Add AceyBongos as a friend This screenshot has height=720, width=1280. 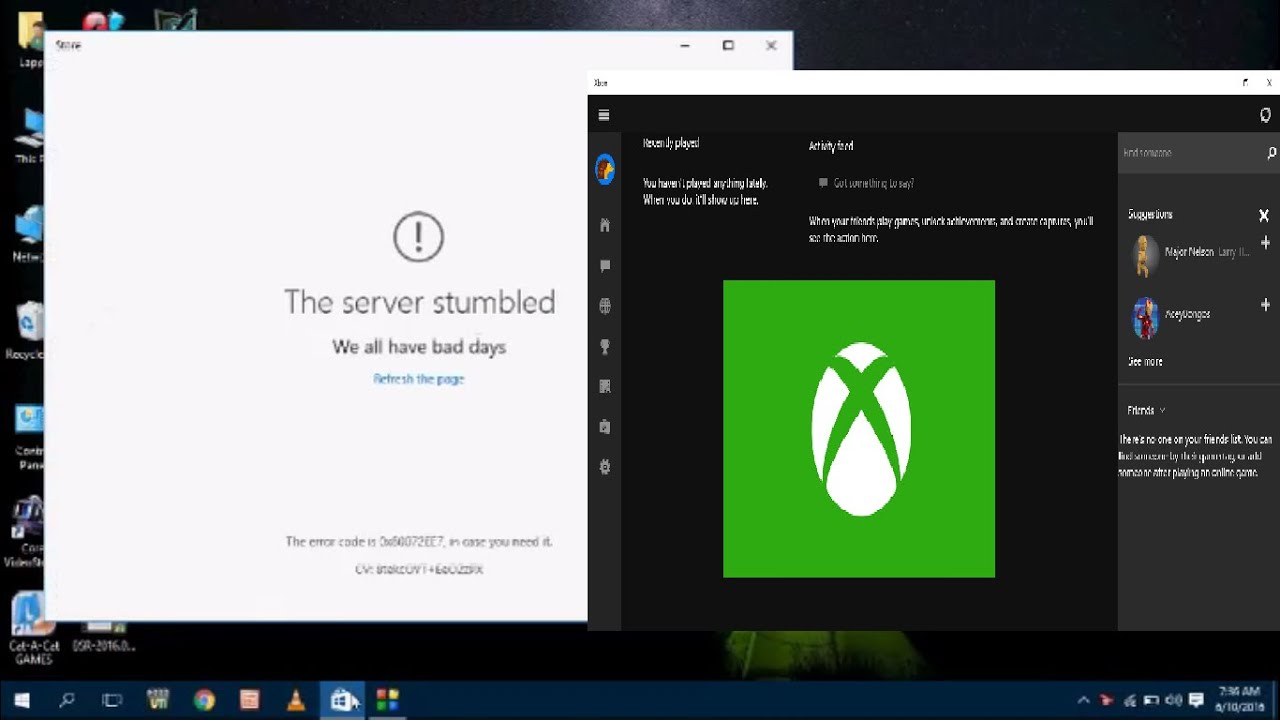point(1265,304)
